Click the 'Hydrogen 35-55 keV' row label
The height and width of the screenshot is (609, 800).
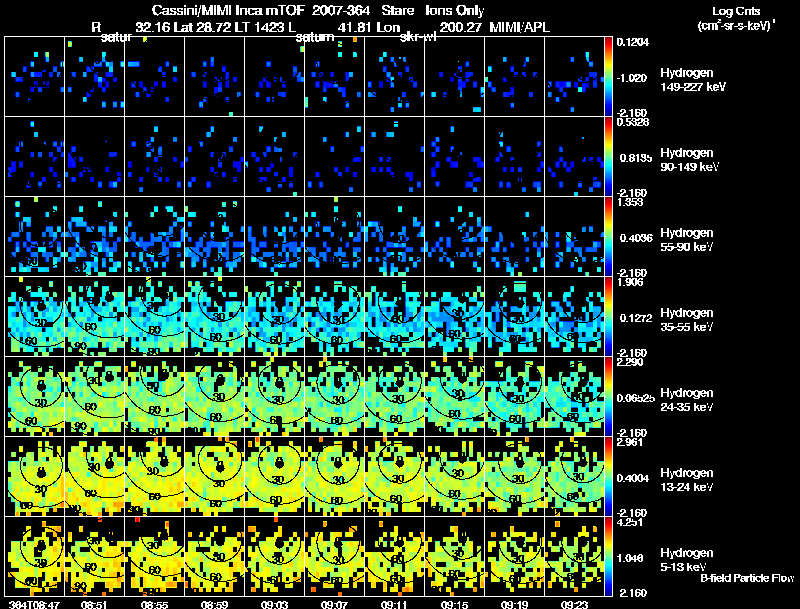(687, 320)
